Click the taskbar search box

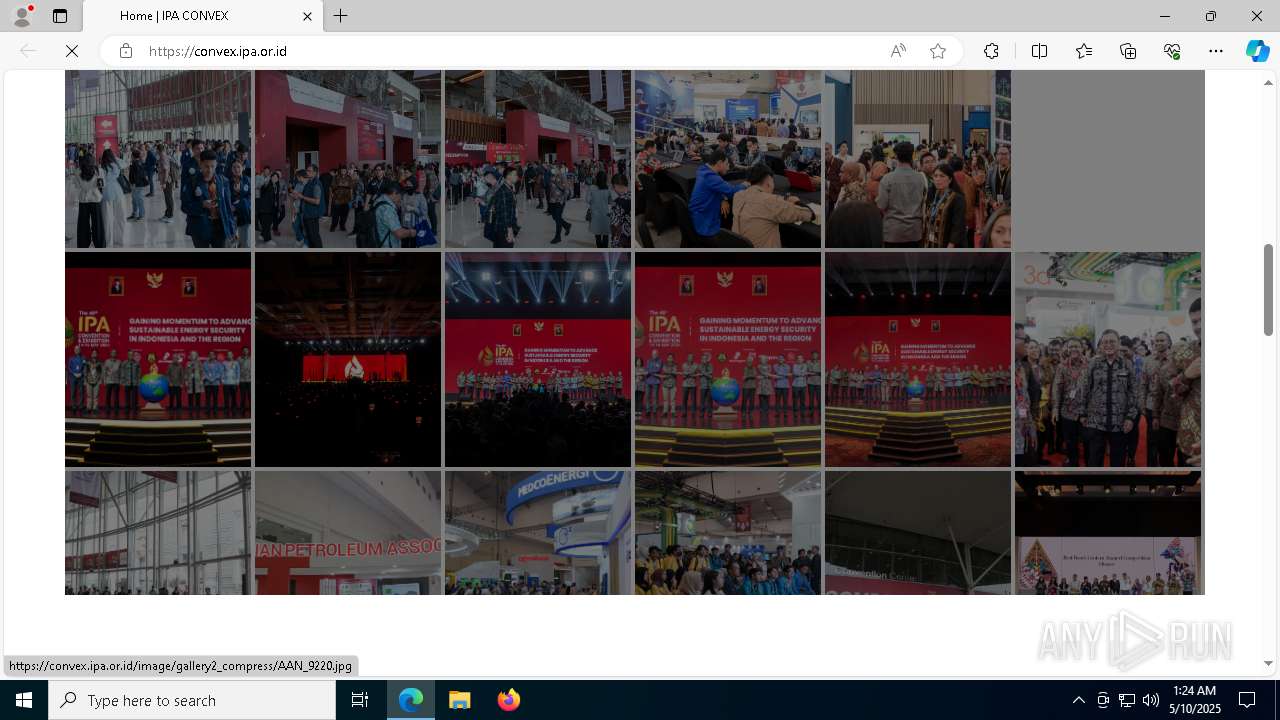[x=192, y=700]
